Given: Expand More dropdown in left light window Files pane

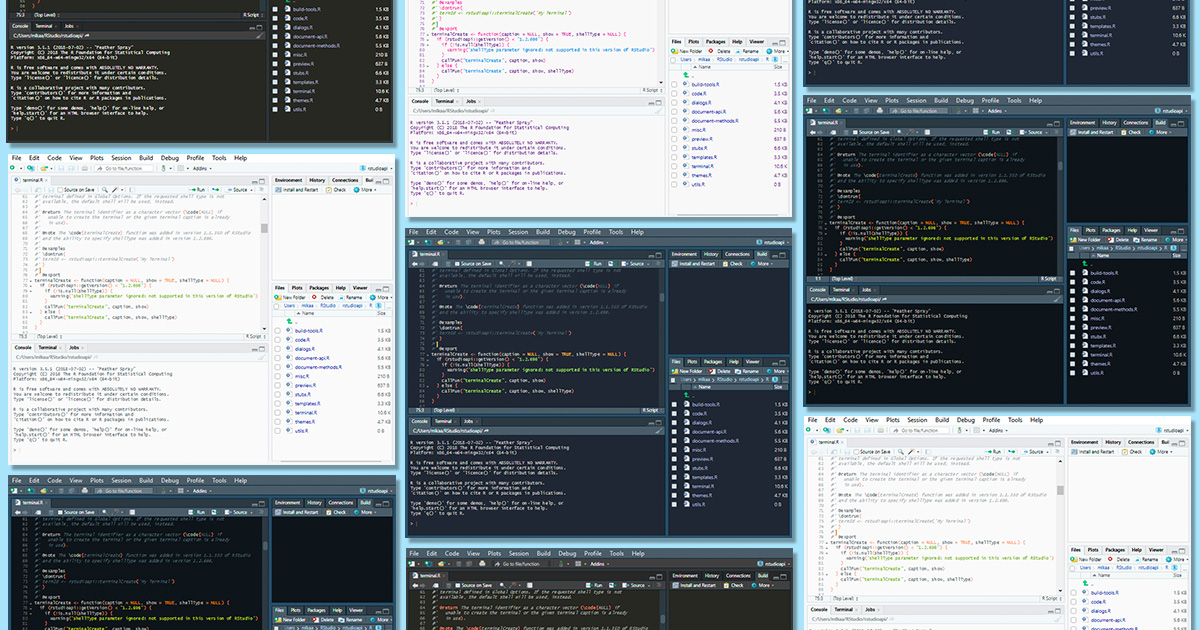Looking at the screenshot, I should (x=386, y=297).
